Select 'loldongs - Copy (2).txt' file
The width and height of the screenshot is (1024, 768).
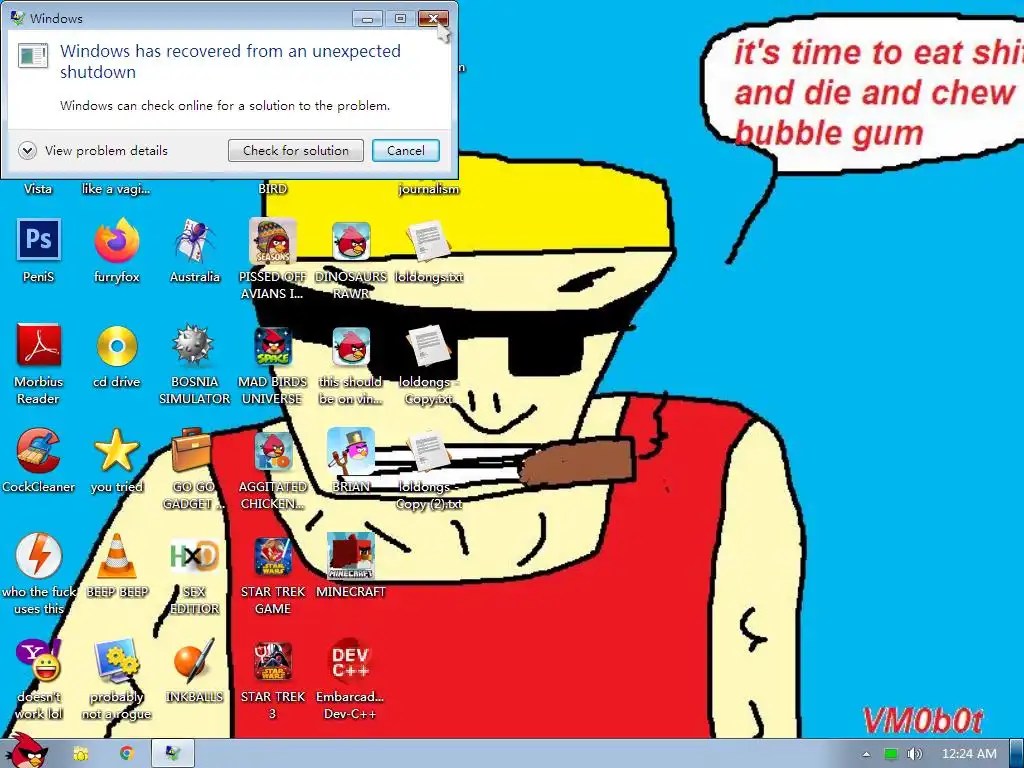pyautogui.click(x=428, y=451)
